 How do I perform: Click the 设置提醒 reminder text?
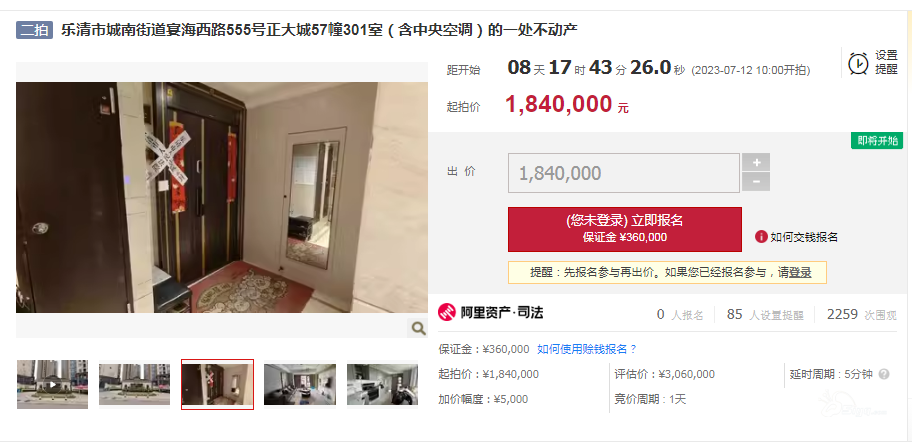(x=886, y=62)
